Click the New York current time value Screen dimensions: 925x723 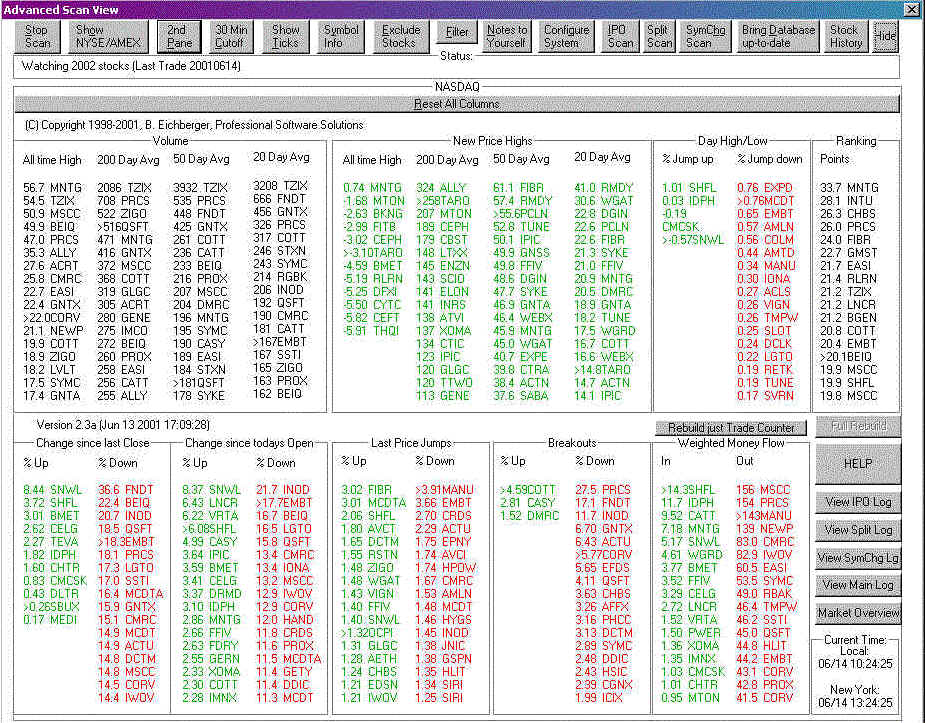pos(855,702)
